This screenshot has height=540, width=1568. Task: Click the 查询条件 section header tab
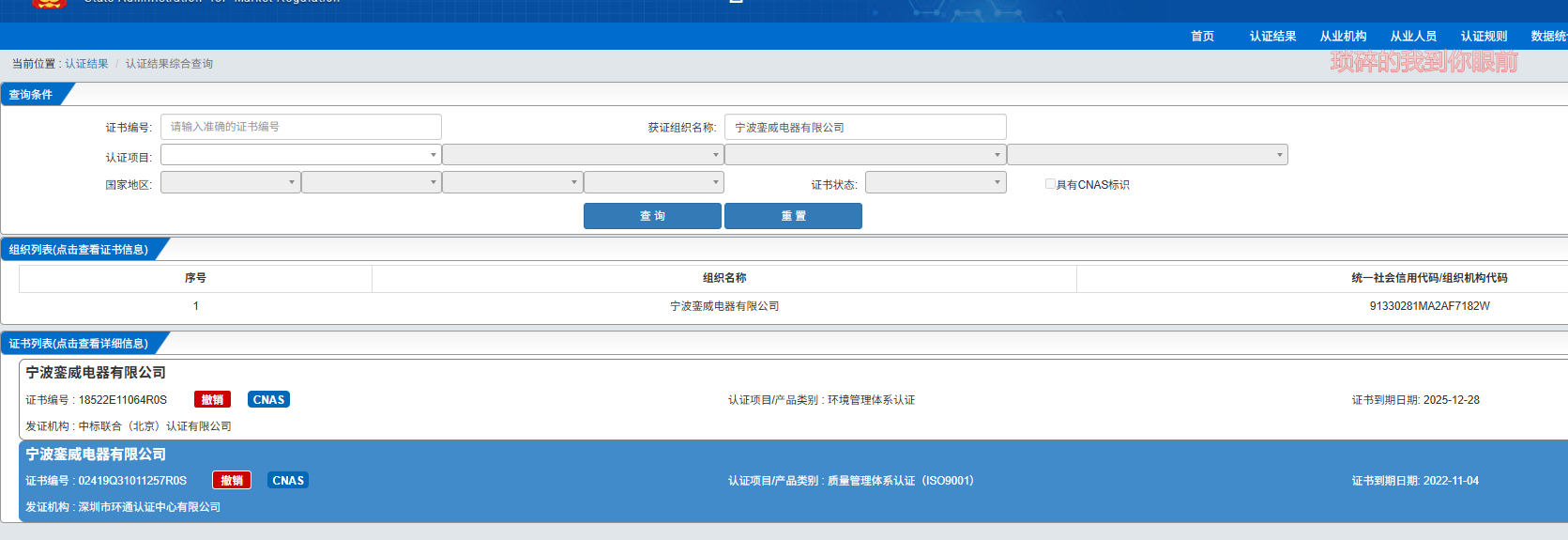click(31, 95)
